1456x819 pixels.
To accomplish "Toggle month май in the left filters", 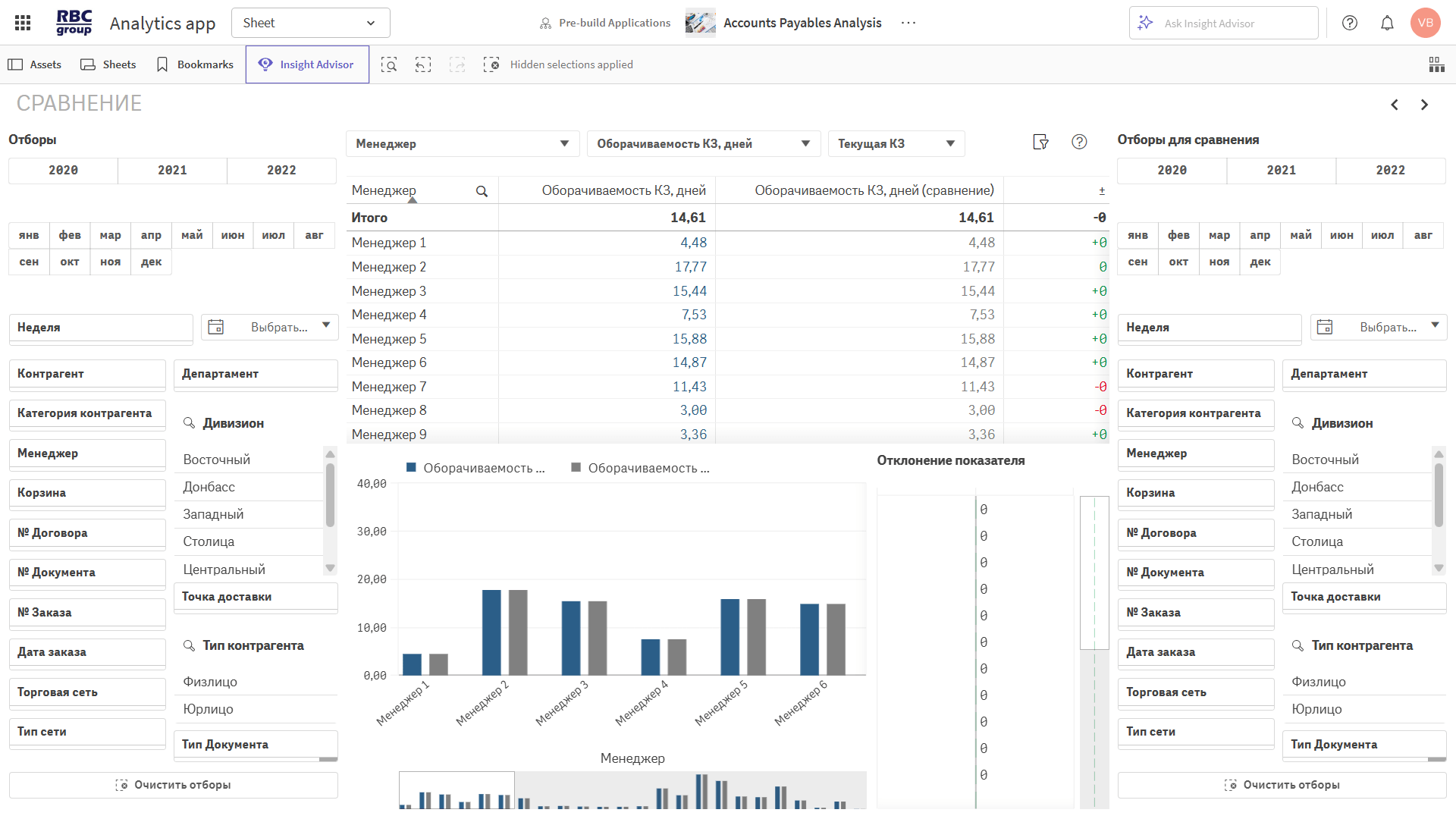I will pos(192,235).
